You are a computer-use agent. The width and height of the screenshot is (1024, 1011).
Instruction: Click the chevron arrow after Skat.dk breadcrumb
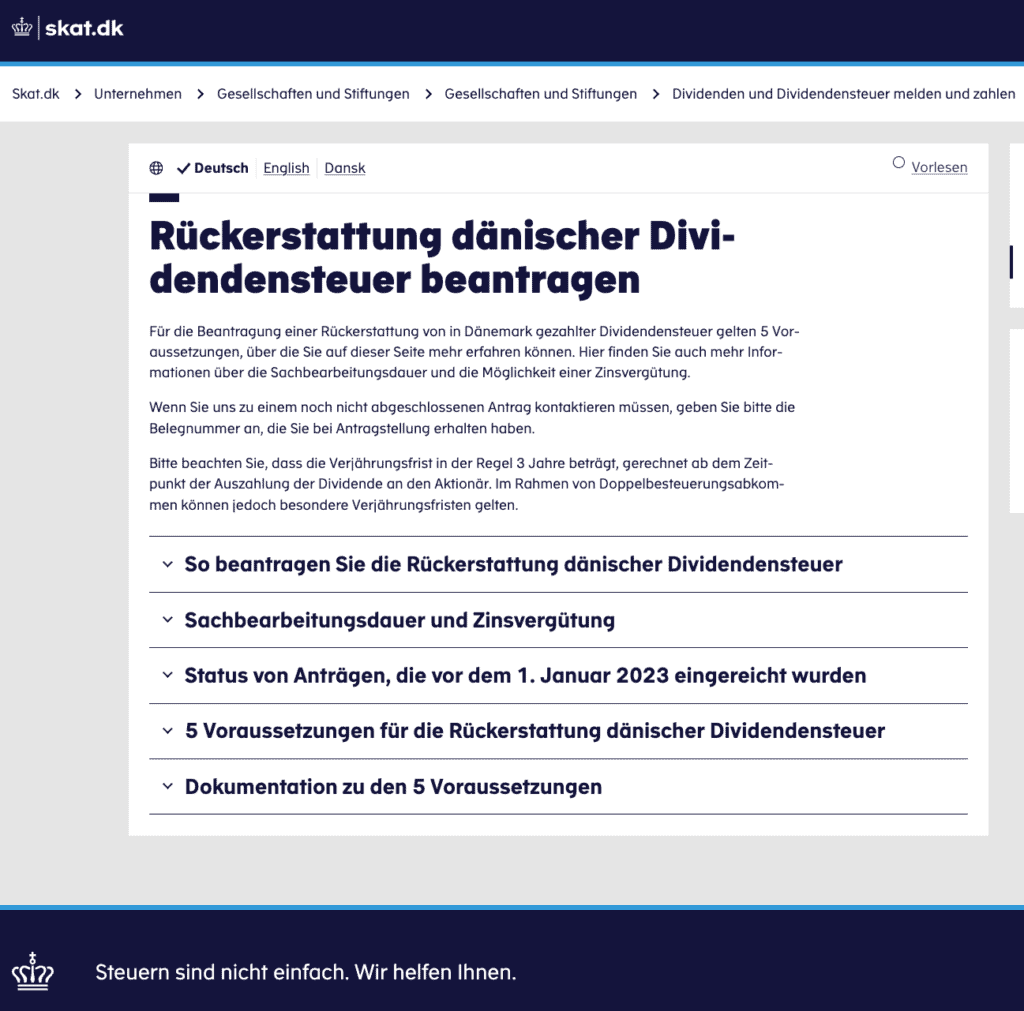[77, 94]
